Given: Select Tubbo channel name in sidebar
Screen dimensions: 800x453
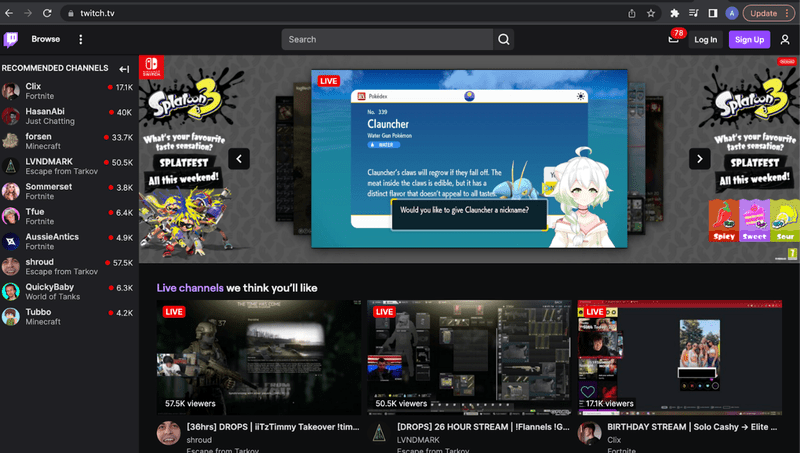Looking at the screenshot, I should pyautogui.click(x=38, y=312).
